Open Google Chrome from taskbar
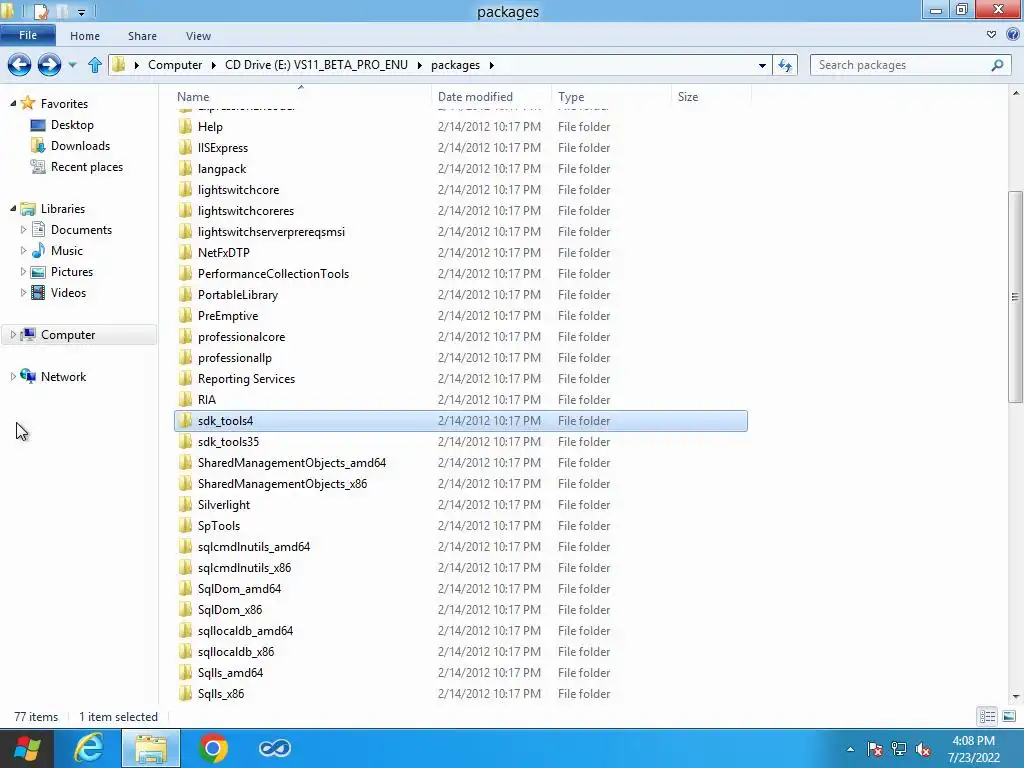Viewport: 1024px width, 768px height. (213, 748)
